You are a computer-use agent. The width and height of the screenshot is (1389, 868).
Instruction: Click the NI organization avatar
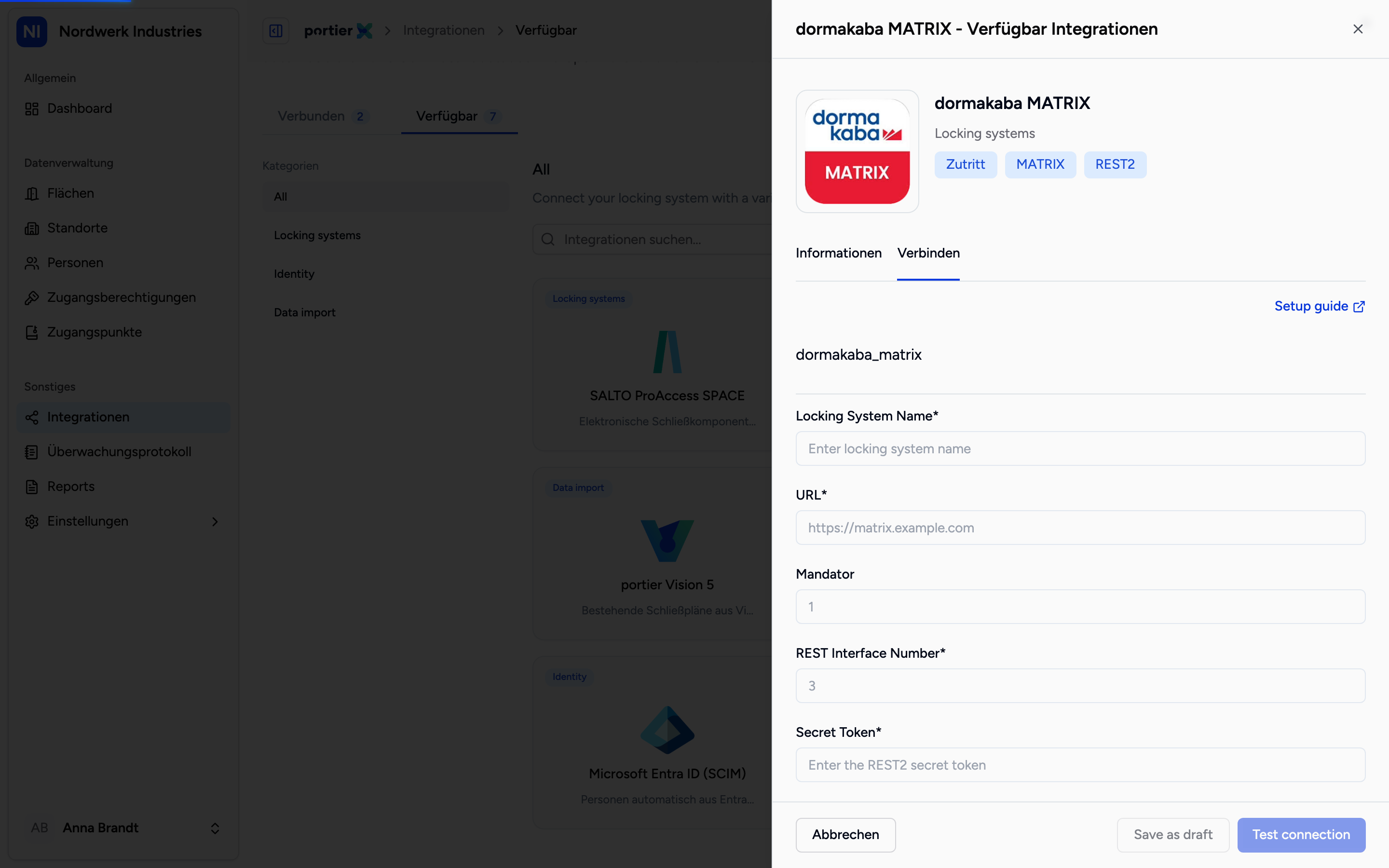(x=31, y=31)
